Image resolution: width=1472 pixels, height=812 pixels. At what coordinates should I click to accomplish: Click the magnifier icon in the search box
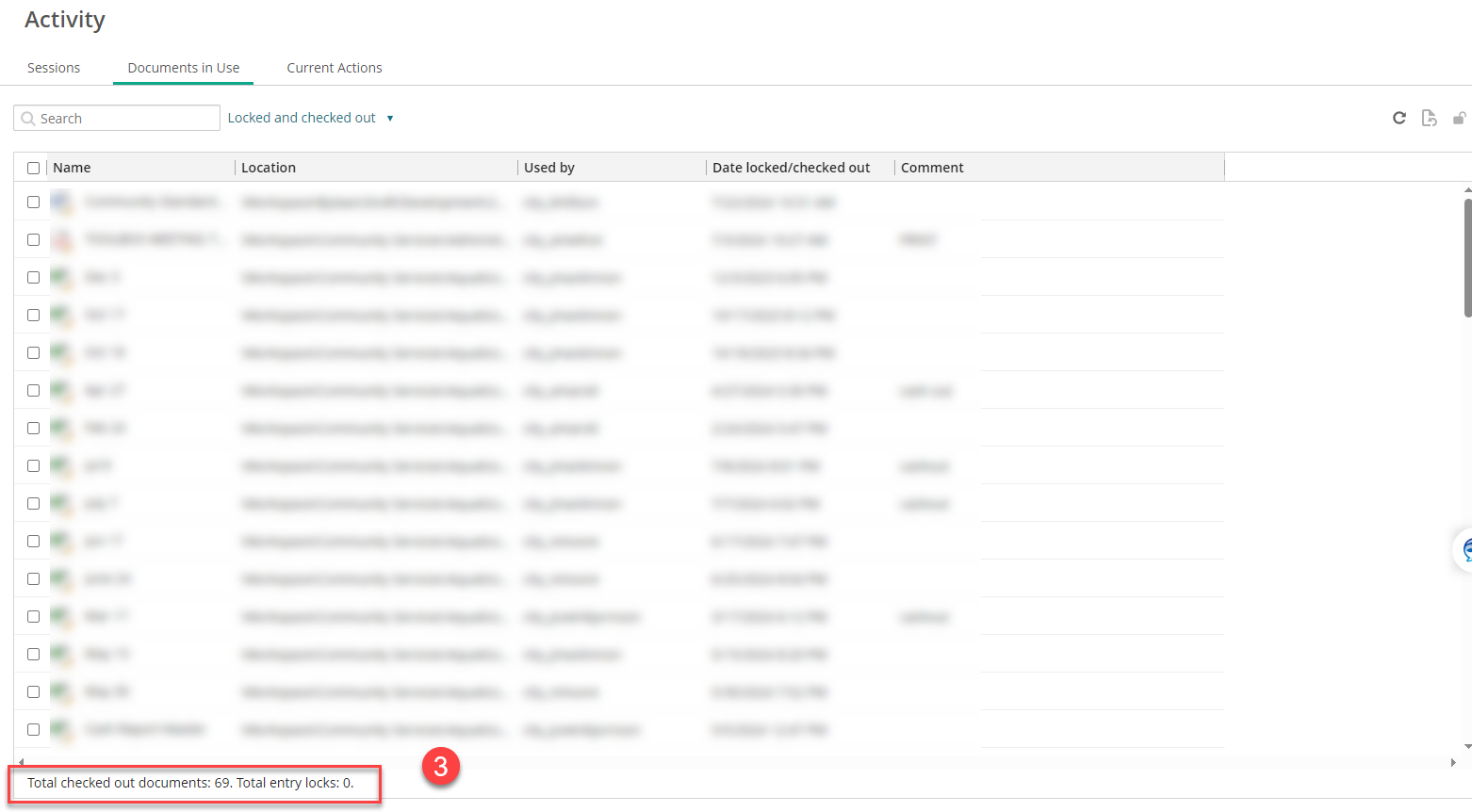pyautogui.click(x=28, y=119)
